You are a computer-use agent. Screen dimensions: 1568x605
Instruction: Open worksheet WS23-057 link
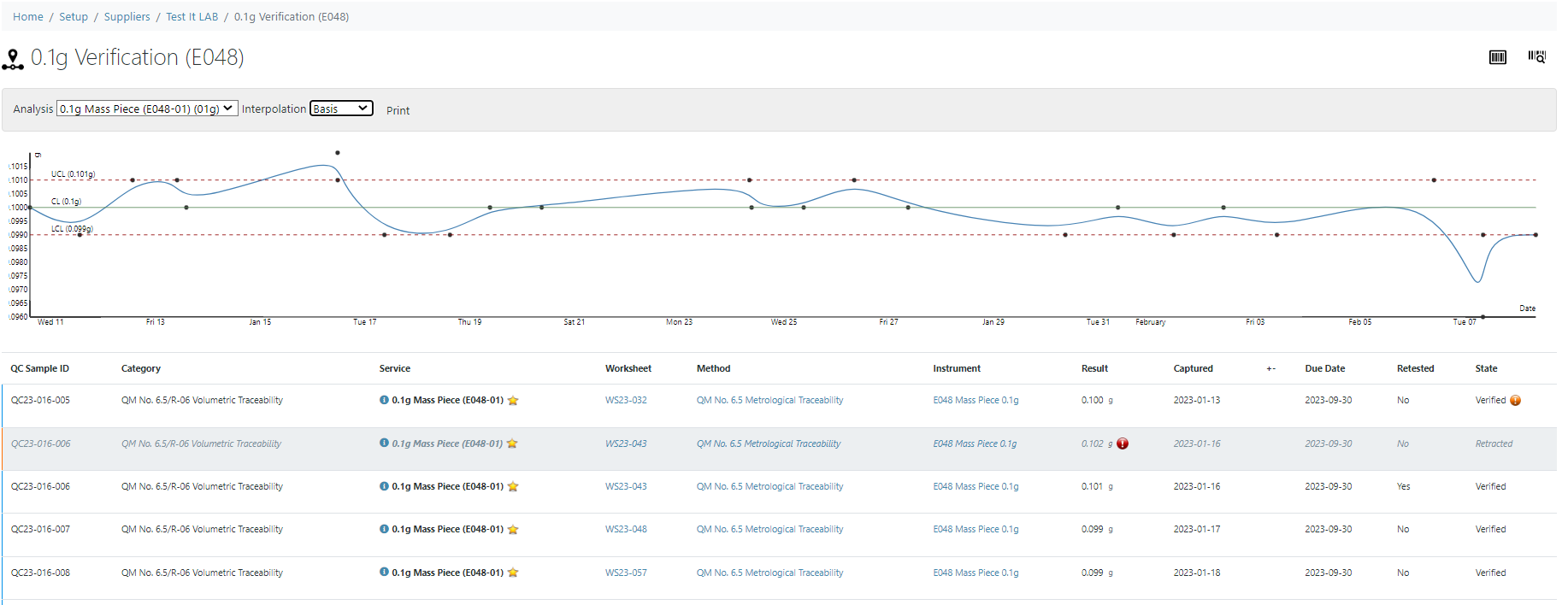pos(626,573)
